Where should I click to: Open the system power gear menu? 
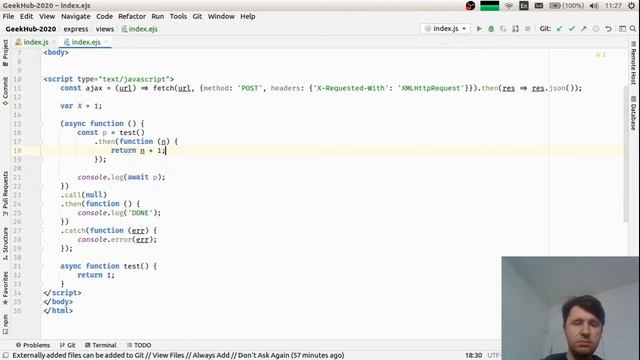[631, 6]
